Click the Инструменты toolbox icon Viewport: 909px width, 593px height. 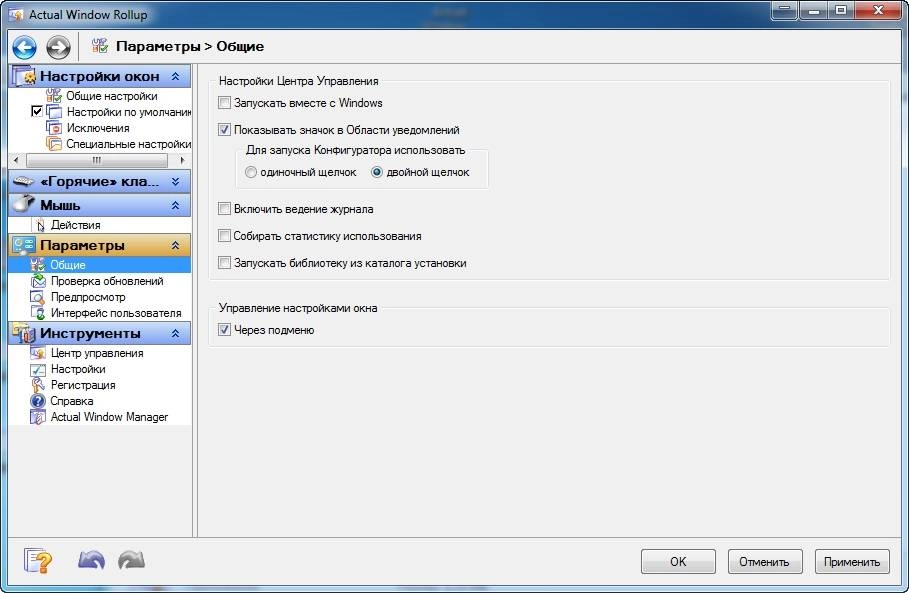point(24,333)
